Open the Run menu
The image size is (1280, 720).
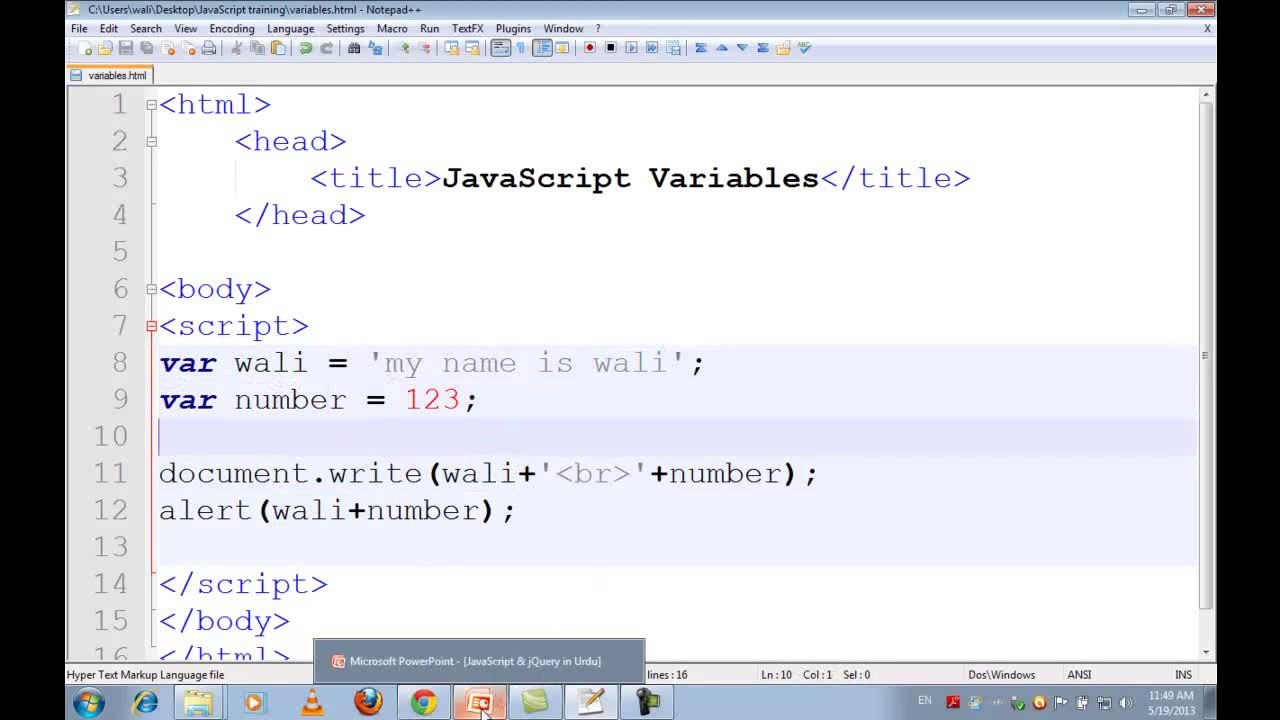tap(430, 29)
